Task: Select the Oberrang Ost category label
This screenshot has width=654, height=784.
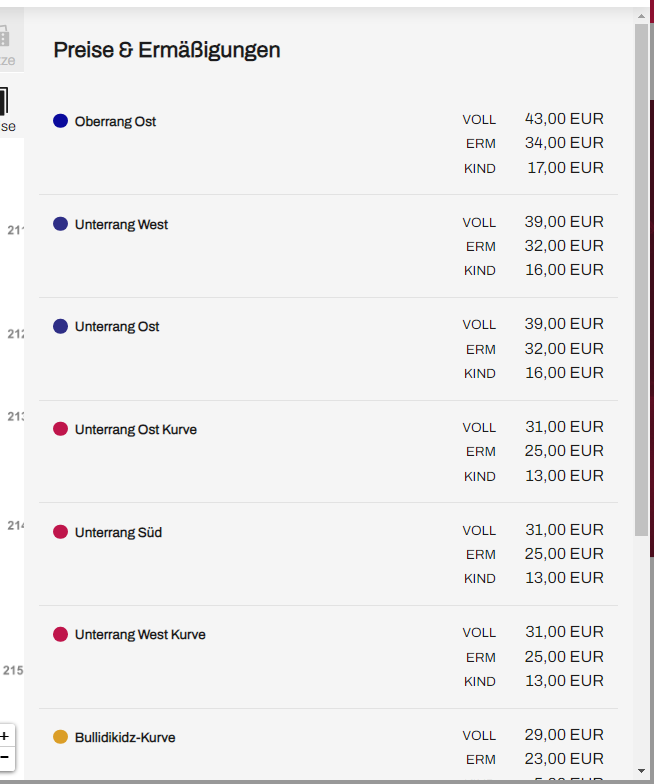Action: (x=116, y=122)
